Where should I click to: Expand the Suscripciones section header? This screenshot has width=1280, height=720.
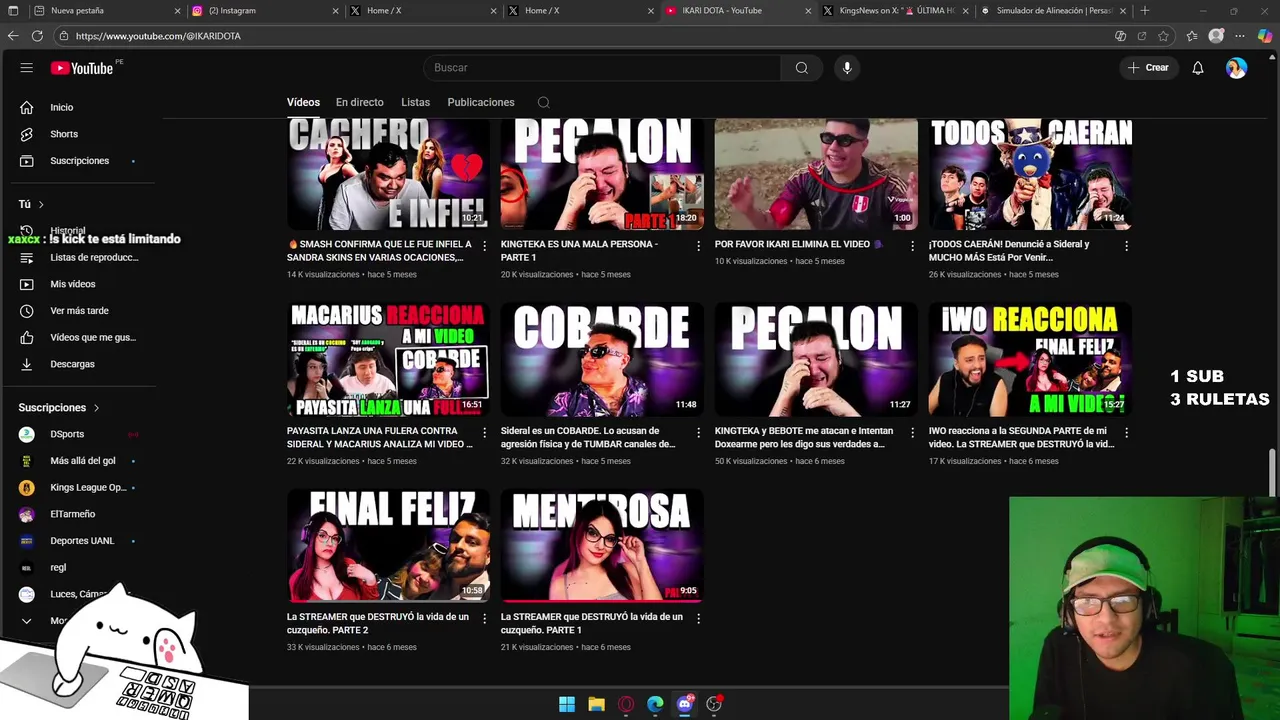coord(59,408)
